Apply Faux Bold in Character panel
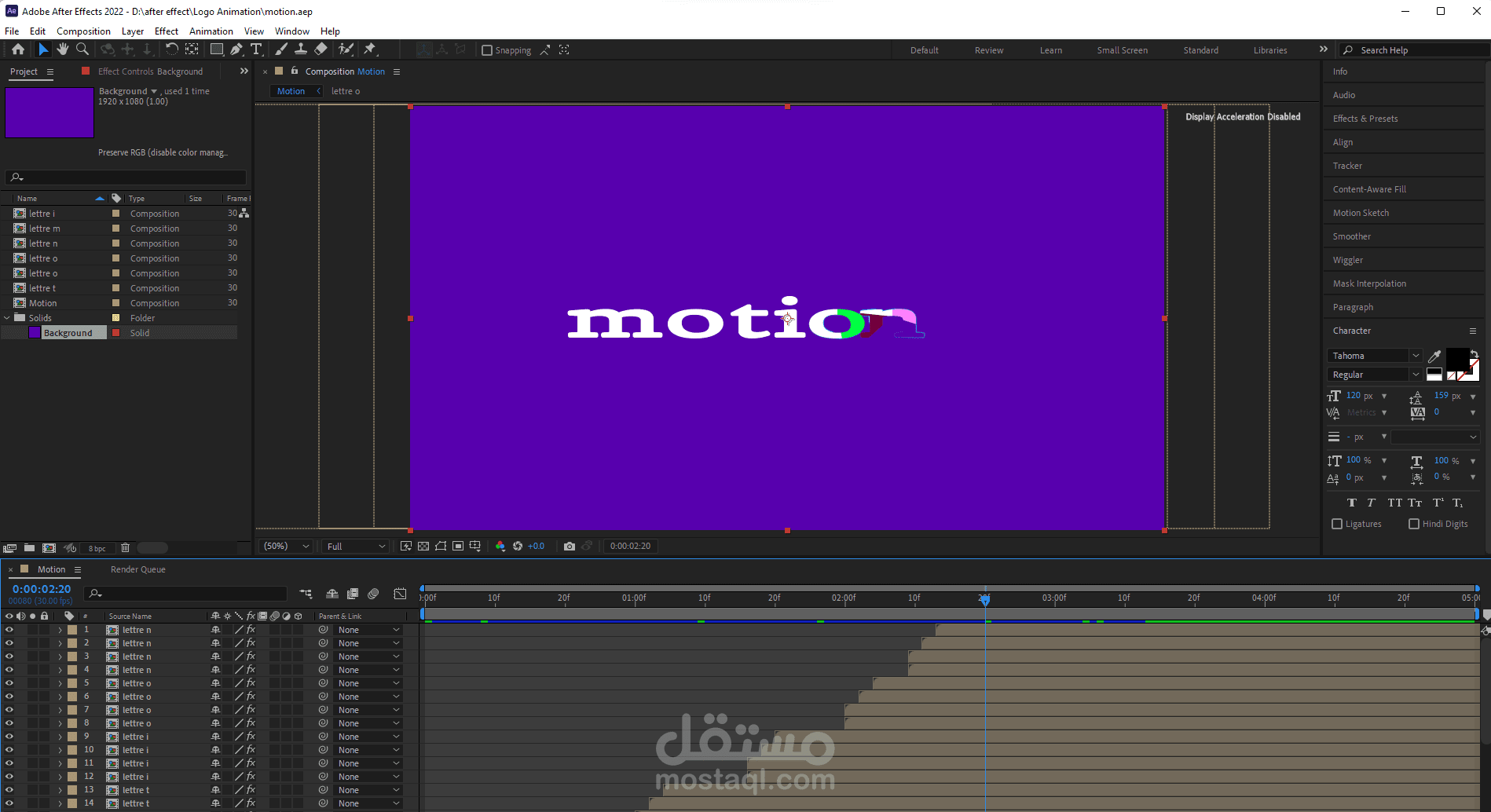1491x812 pixels. pos(1352,503)
